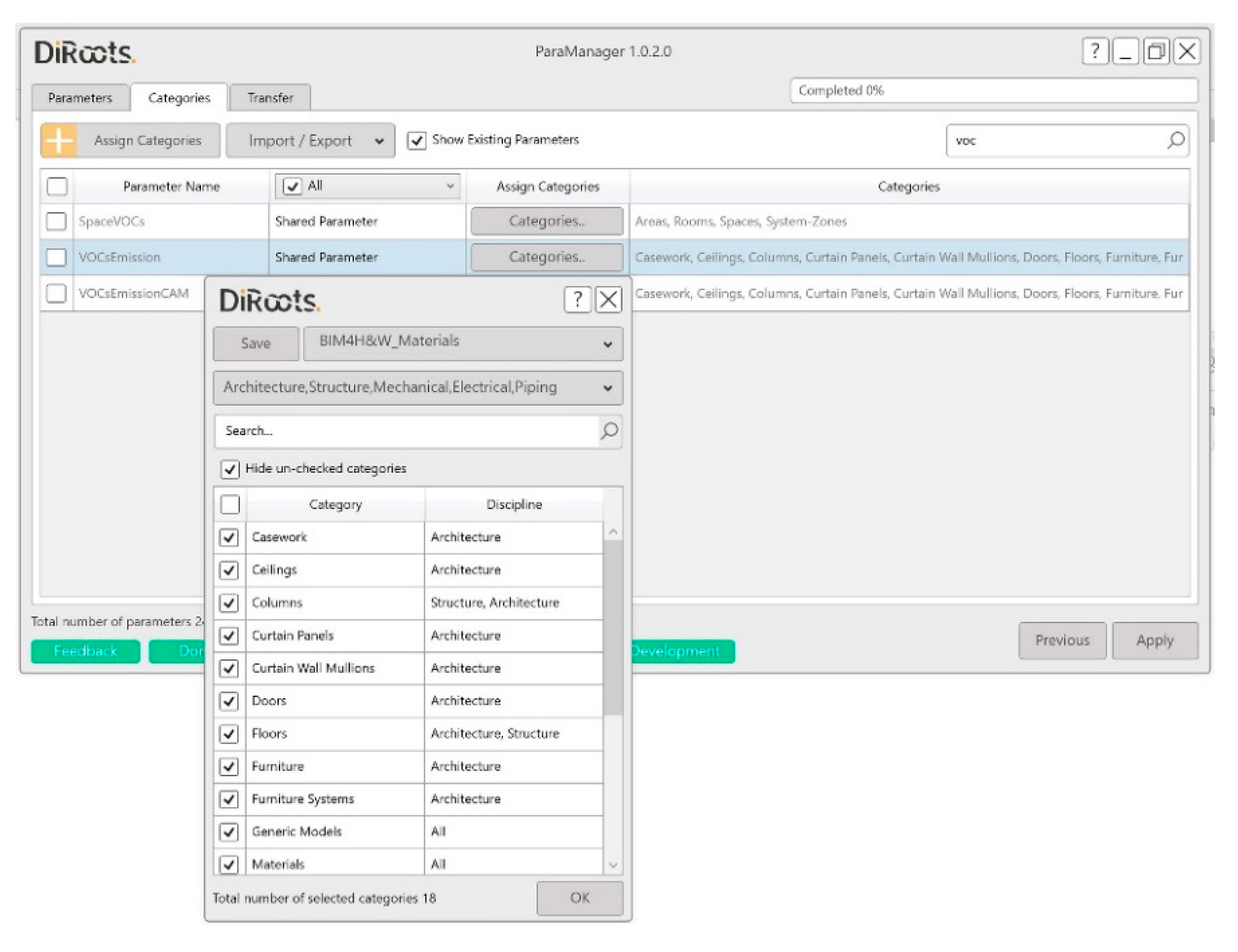Open the discipline filter dropdown
This screenshot has height=952, width=1238.
[418, 387]
